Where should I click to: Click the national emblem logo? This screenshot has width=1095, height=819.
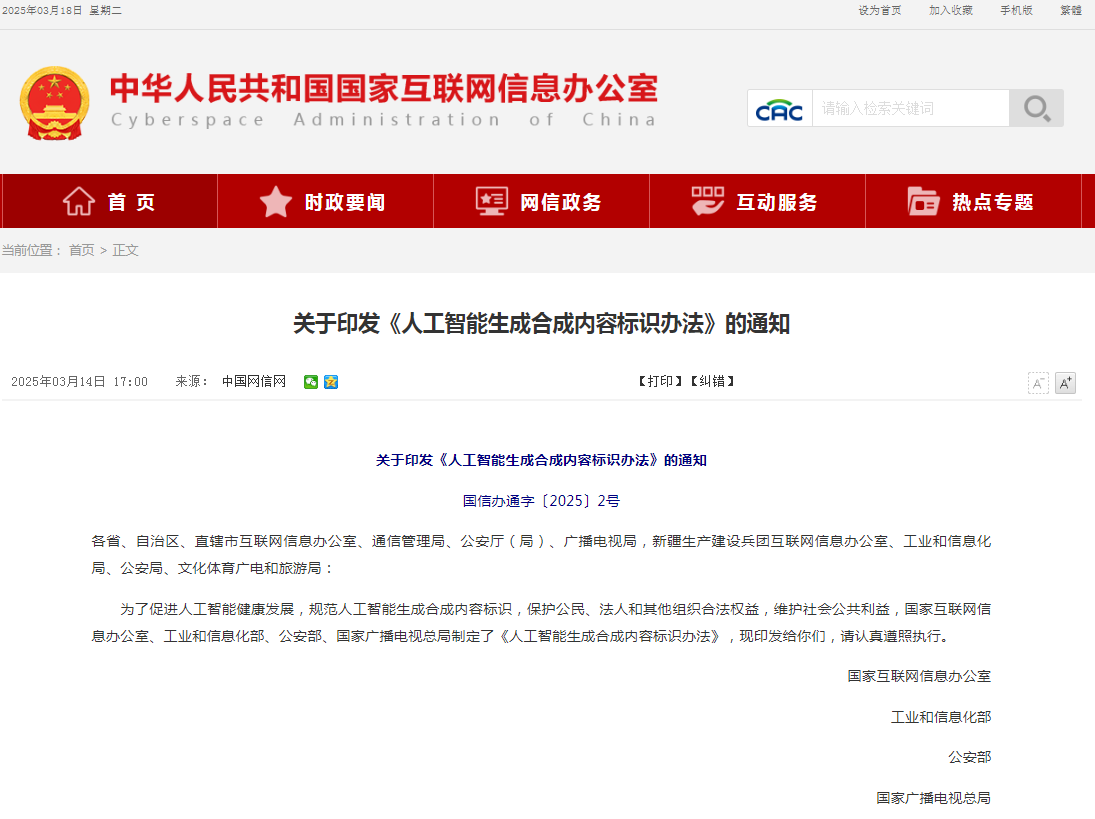click(x=54, y=103)
